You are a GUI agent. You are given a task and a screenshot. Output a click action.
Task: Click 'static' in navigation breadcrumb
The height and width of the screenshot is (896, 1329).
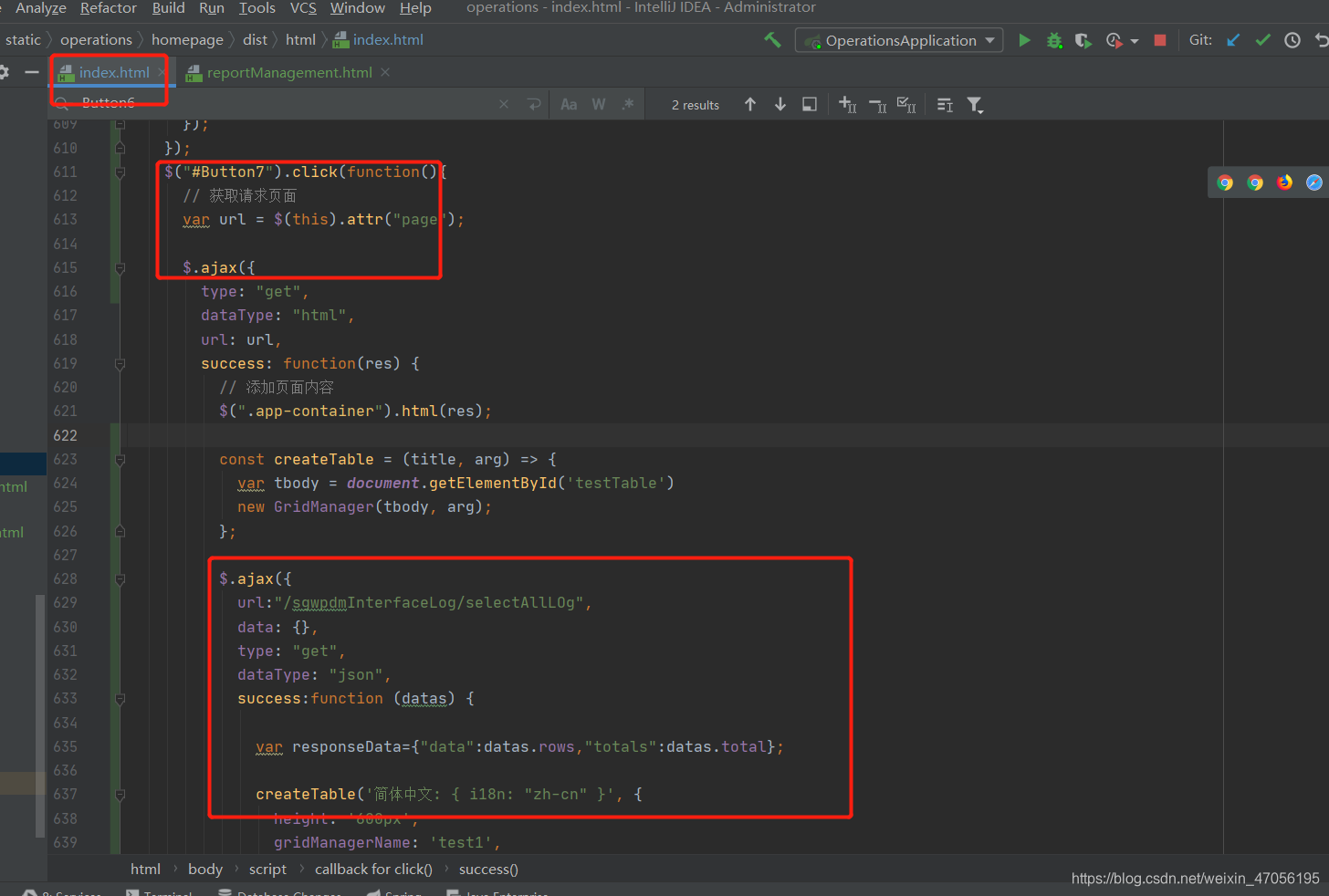23,40
